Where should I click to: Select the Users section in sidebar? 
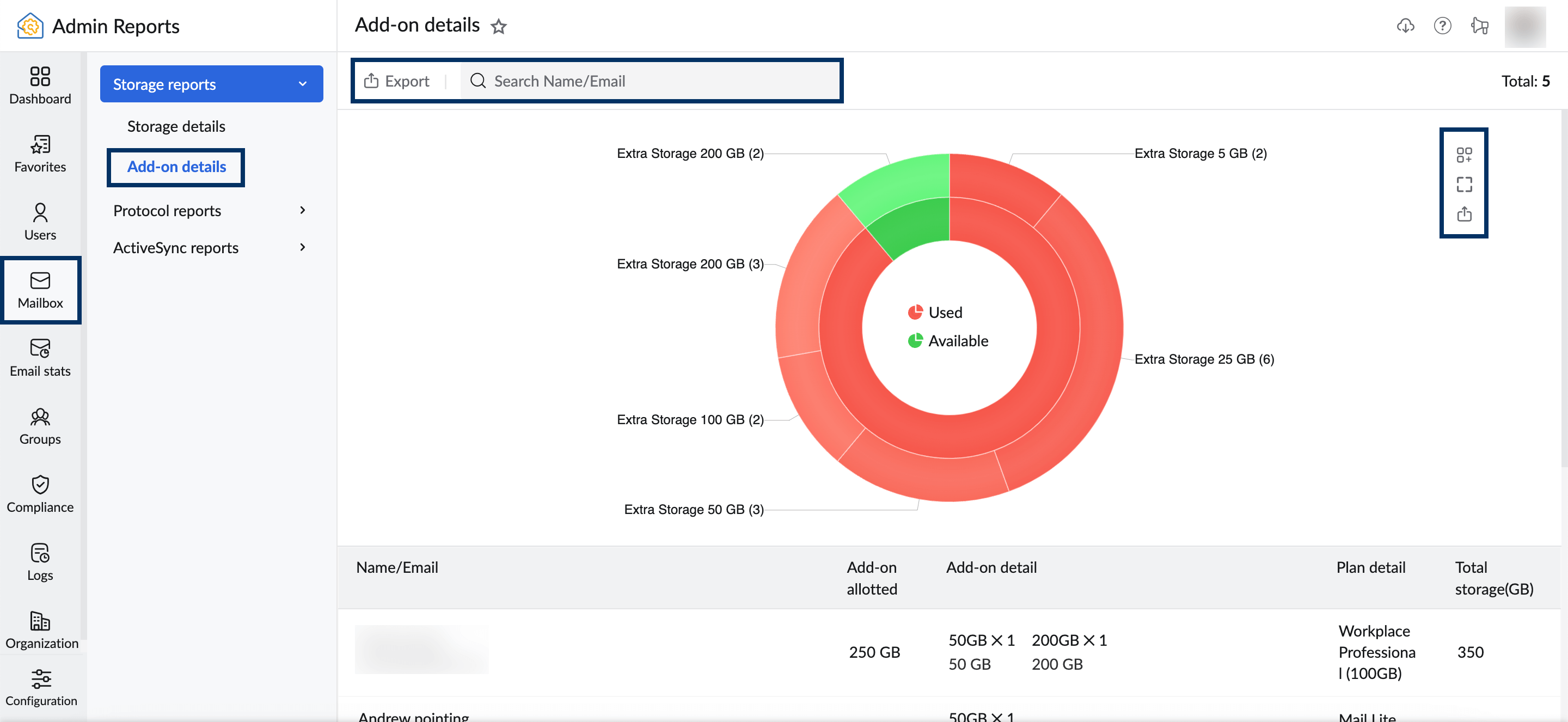pyautogui.click(x=40, y=221)
